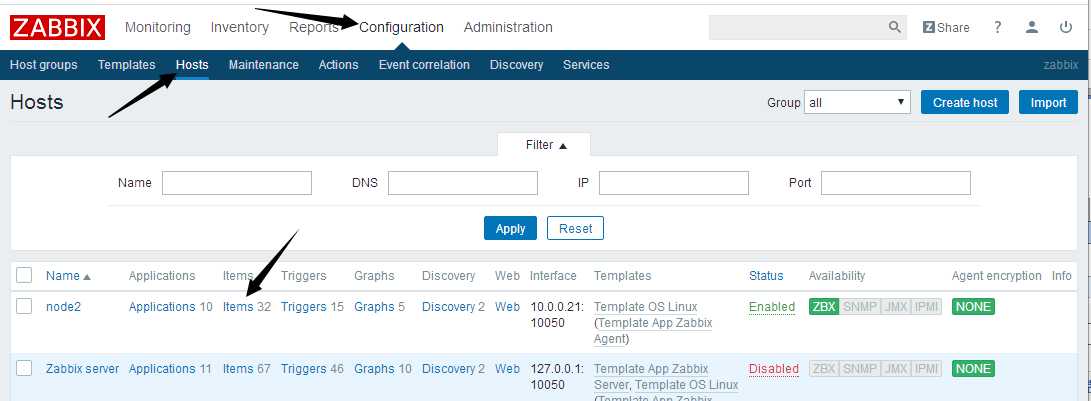Open the help question mark
1091x401 pixels.
coord(998,27)
